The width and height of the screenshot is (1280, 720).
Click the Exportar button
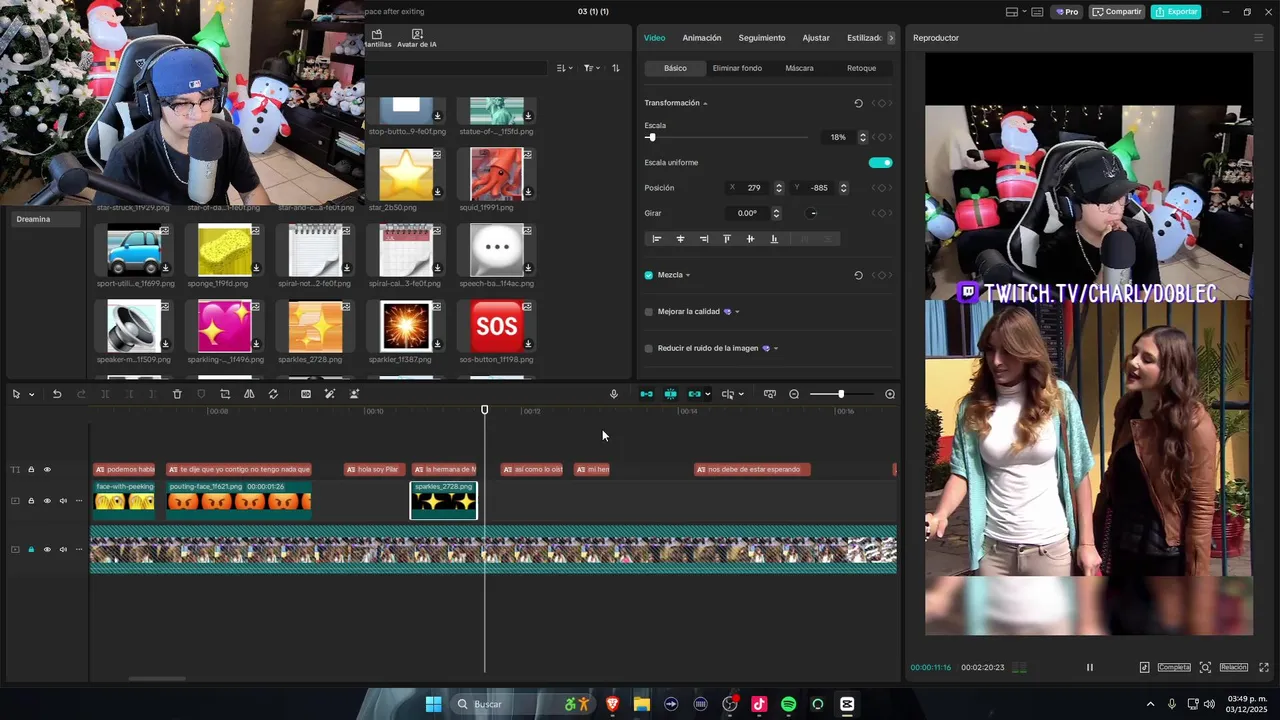coord(1176,12)
